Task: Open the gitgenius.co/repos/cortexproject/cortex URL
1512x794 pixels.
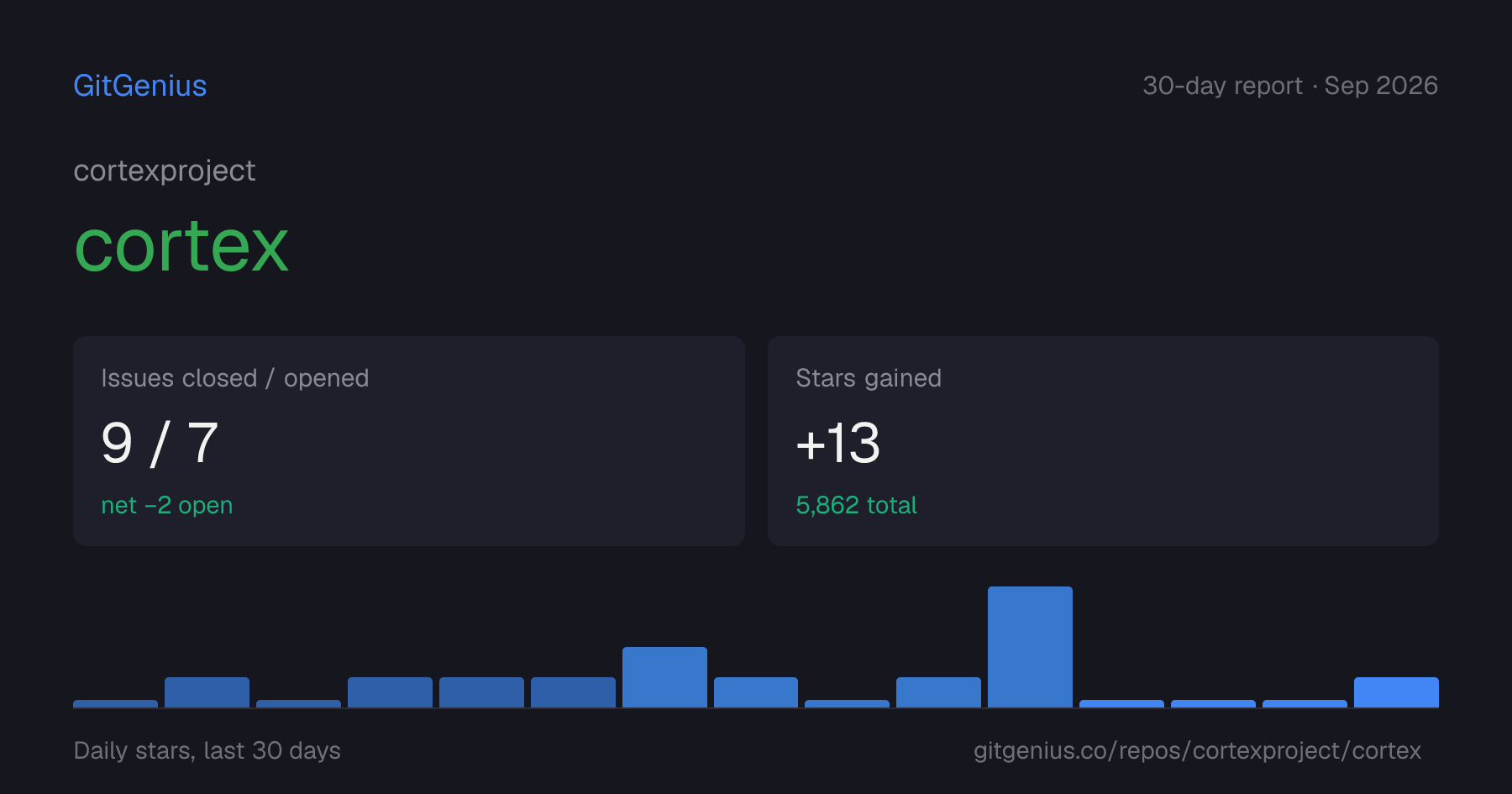Action: [x=1197, y=750]
